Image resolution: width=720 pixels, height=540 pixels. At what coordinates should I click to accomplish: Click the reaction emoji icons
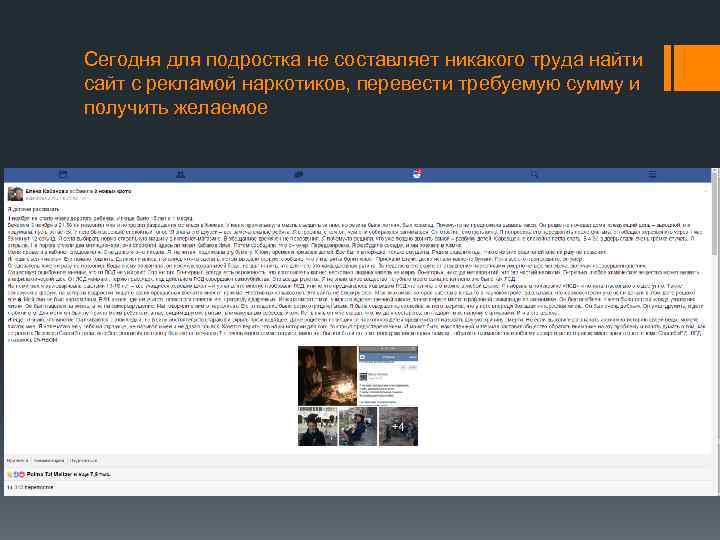16,474
